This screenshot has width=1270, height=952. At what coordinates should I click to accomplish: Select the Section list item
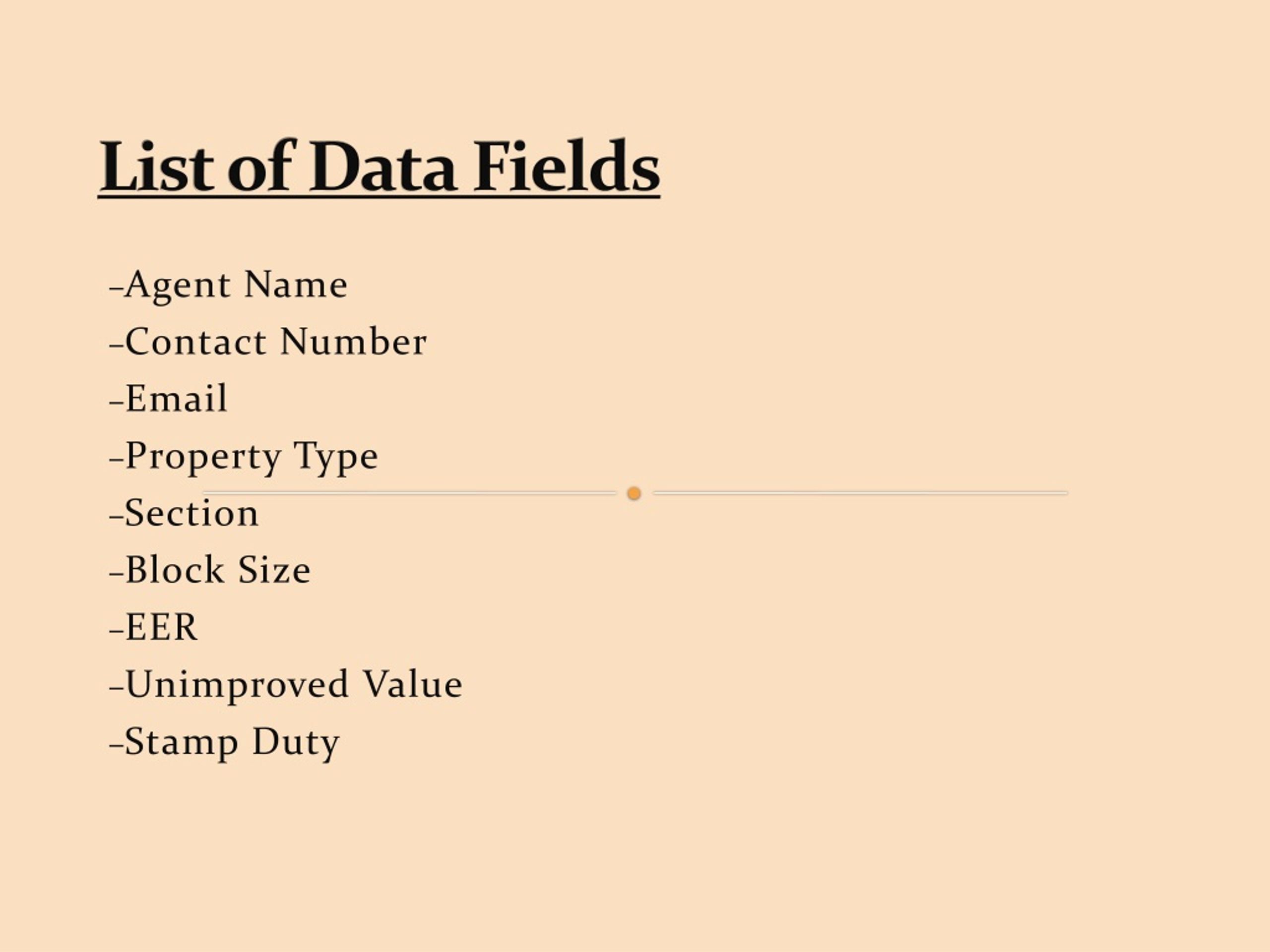tap(184, 512)
